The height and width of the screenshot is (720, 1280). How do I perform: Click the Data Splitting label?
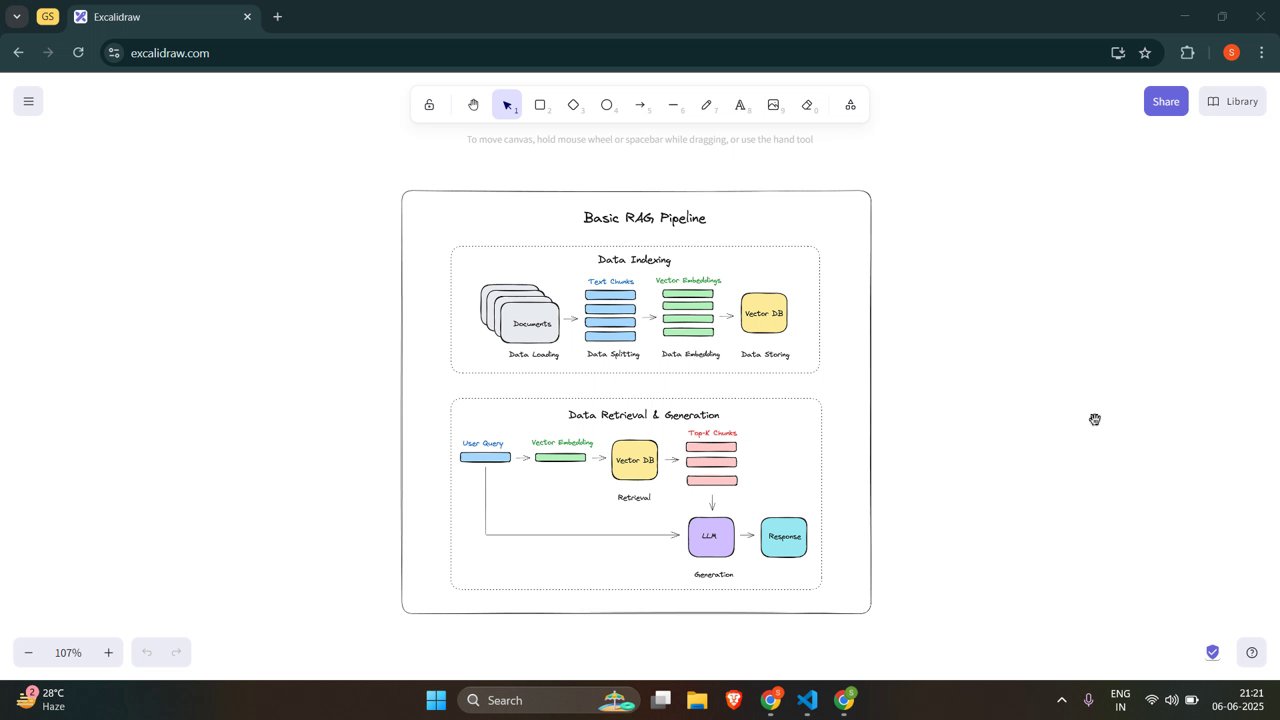point(611,355)
